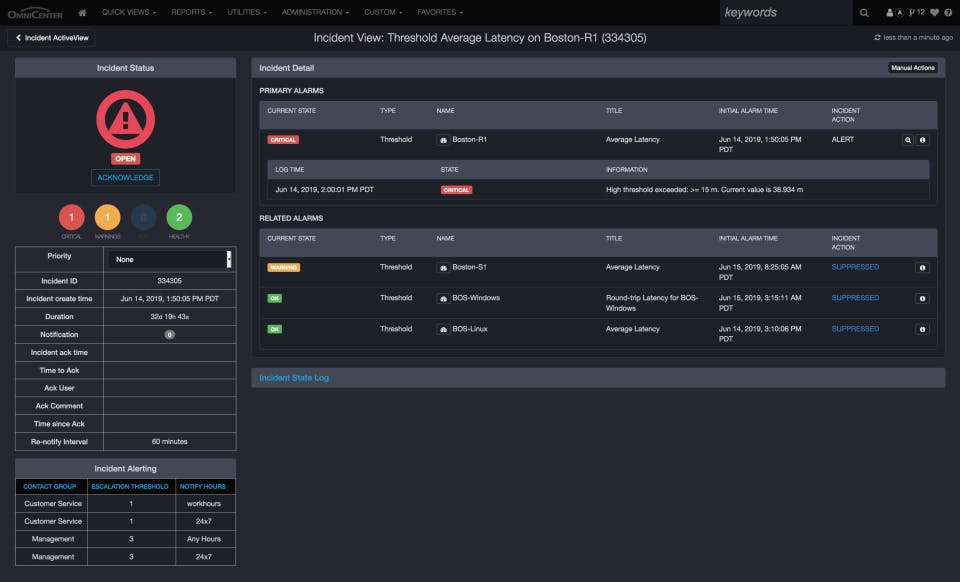This screenshot has height=582, width=960.
Task: Click the OK badge in BOS-Linux row
Action: point(275,329)
